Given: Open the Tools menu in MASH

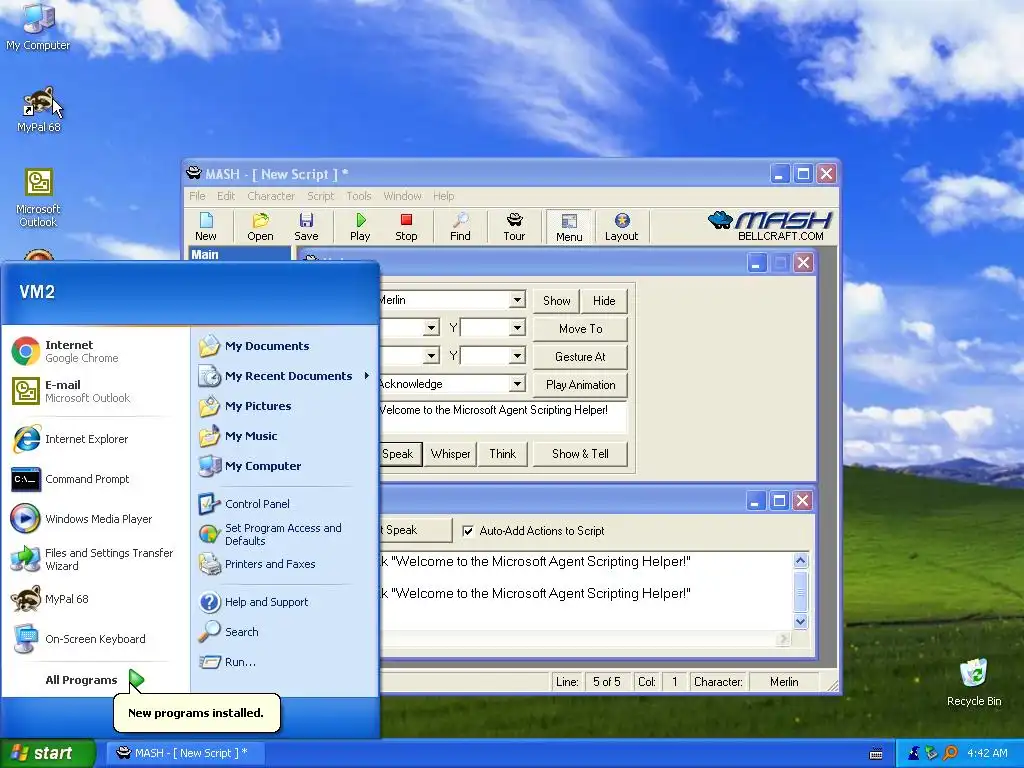Looking at the screenshot, I should tap(359, 196).
